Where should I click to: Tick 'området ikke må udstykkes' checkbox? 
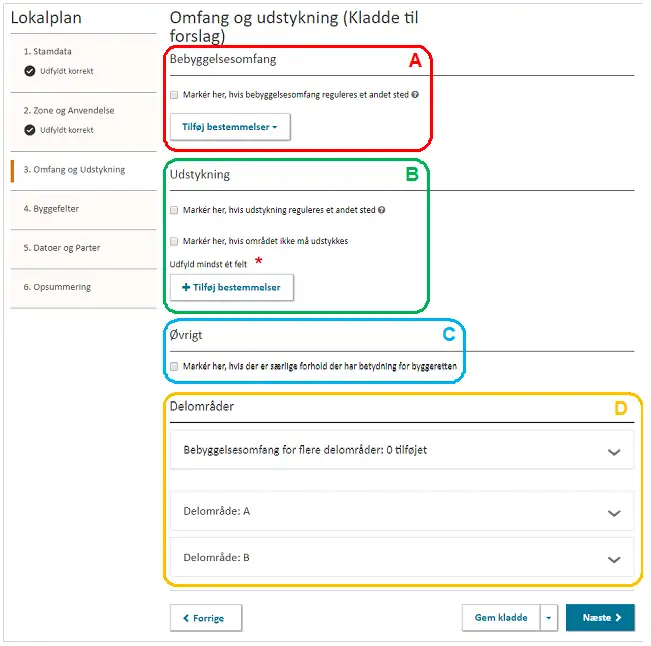click(175, 241)
